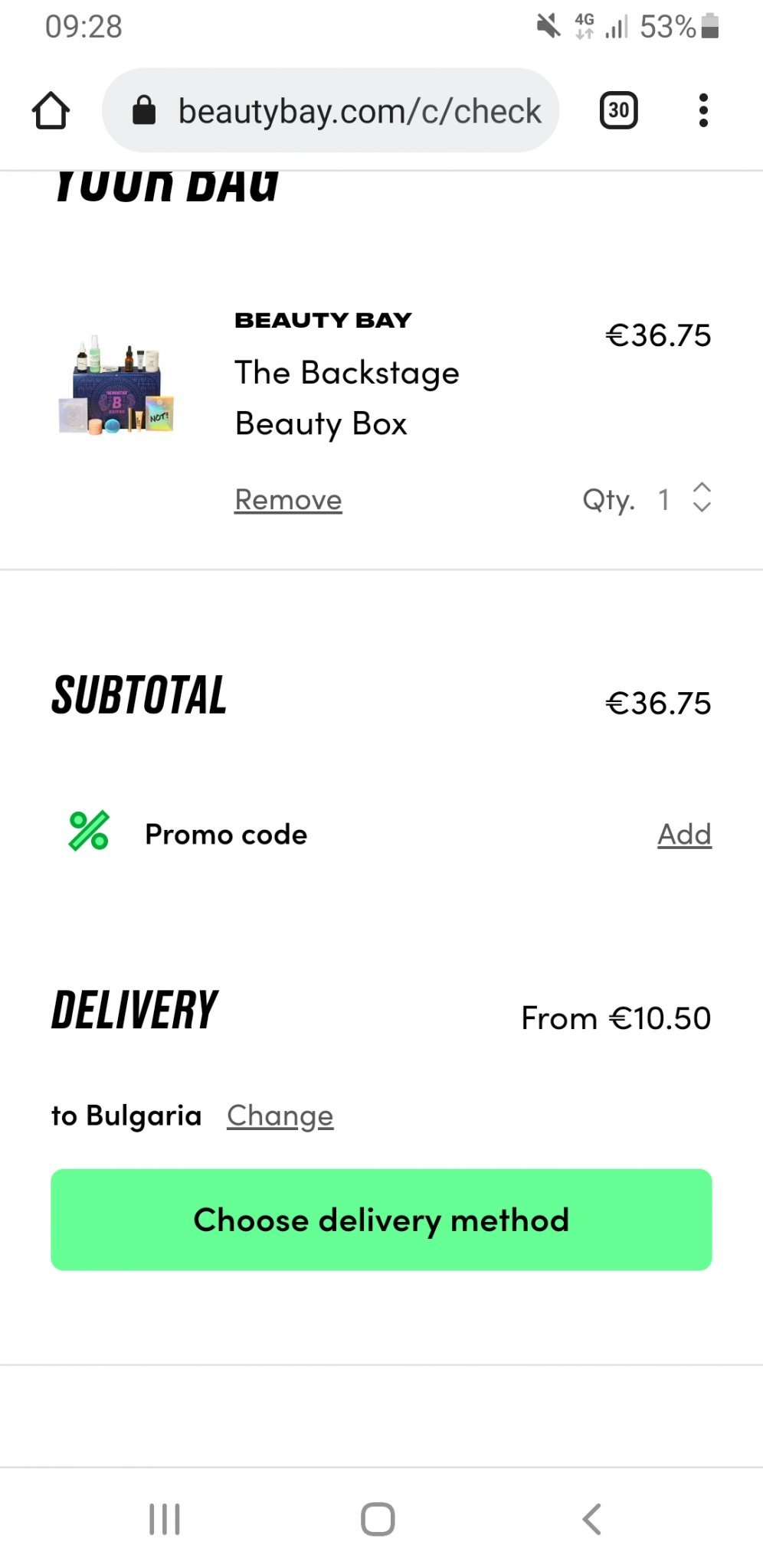Open the tab switcher showing 30 tabs
The image size is (763, 1568).
click(x=618, y=111)
